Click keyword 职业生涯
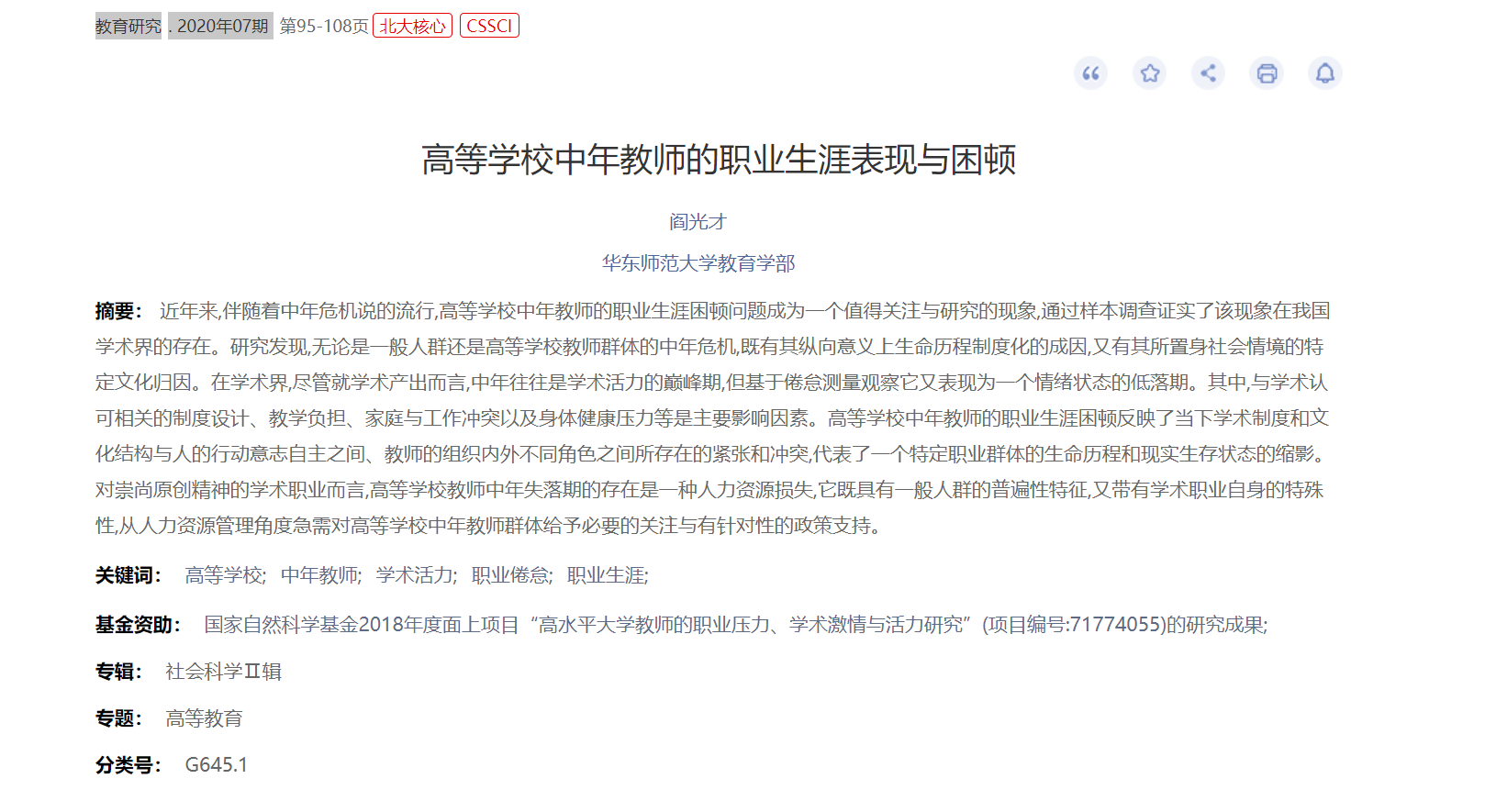The height and width of the screenshot is (812, 1485). coord(606,575)
